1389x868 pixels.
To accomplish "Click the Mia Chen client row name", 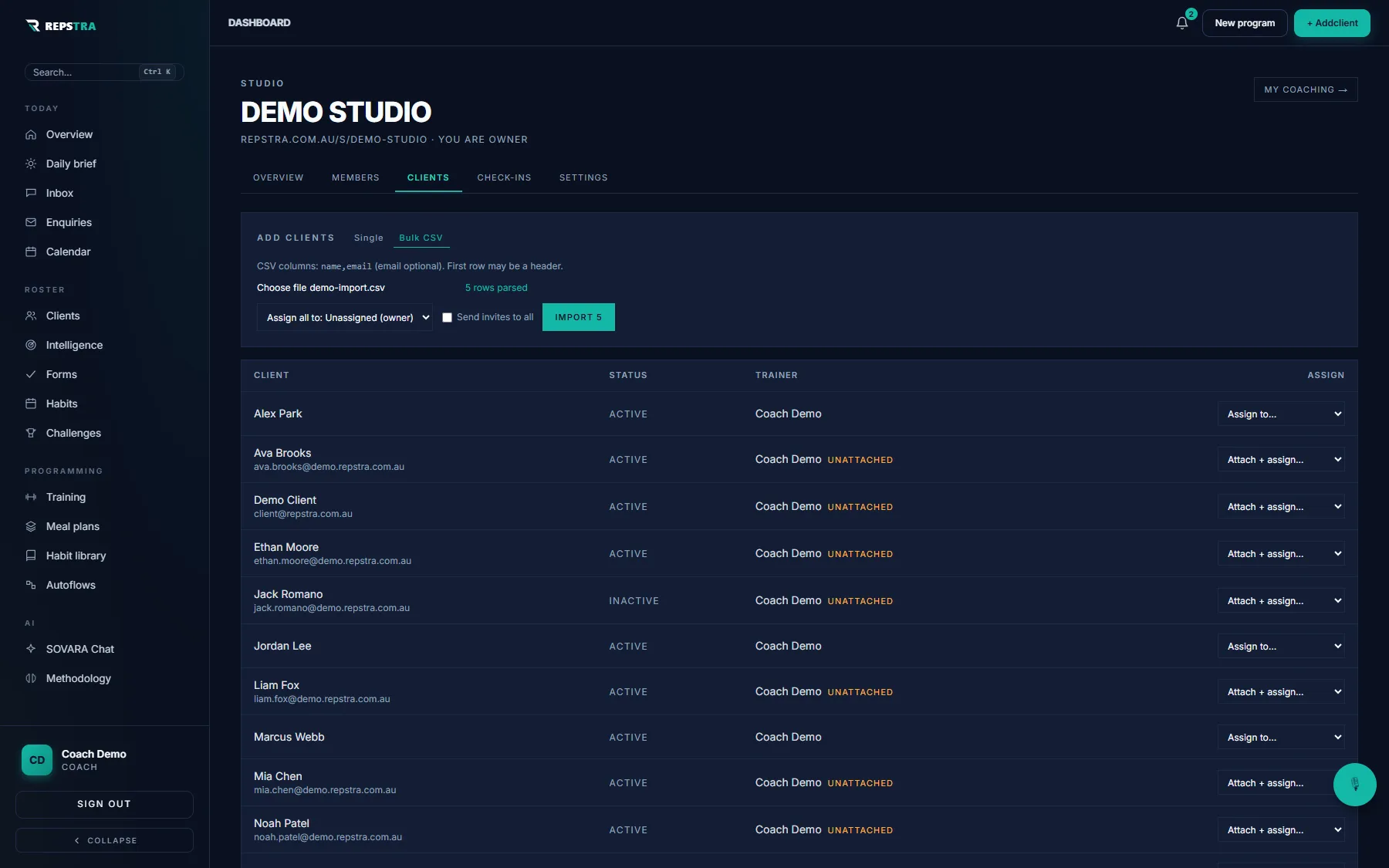I will [x=278, y=776].
